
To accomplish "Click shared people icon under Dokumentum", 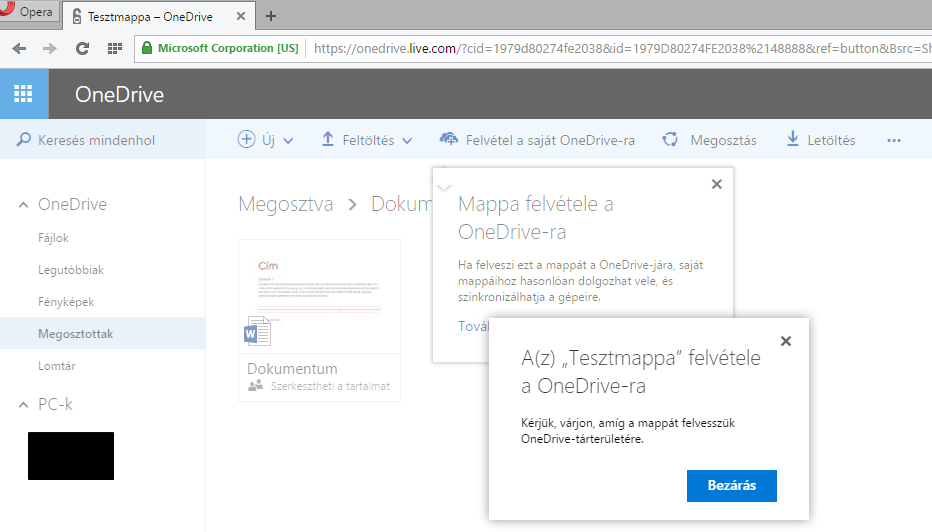I will 256,386.
